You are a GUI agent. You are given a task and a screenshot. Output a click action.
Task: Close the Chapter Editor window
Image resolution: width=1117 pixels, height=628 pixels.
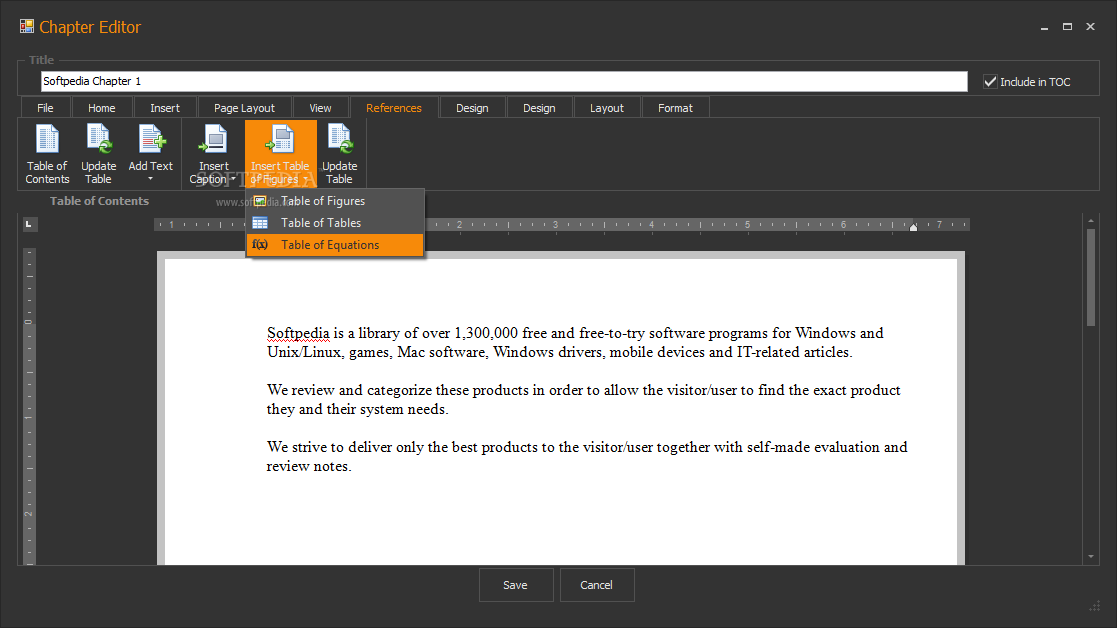pos(1090,26)
